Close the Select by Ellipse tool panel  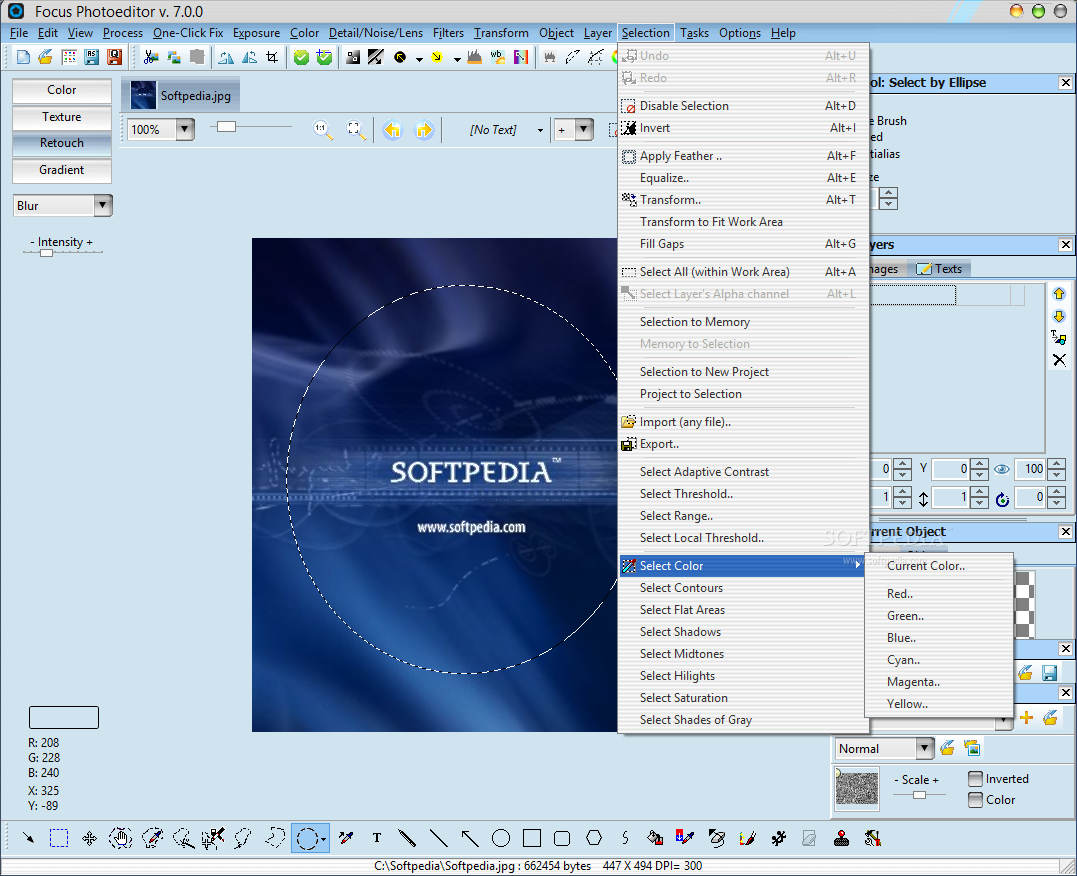pyautogui.click(x=1065, y=82)
